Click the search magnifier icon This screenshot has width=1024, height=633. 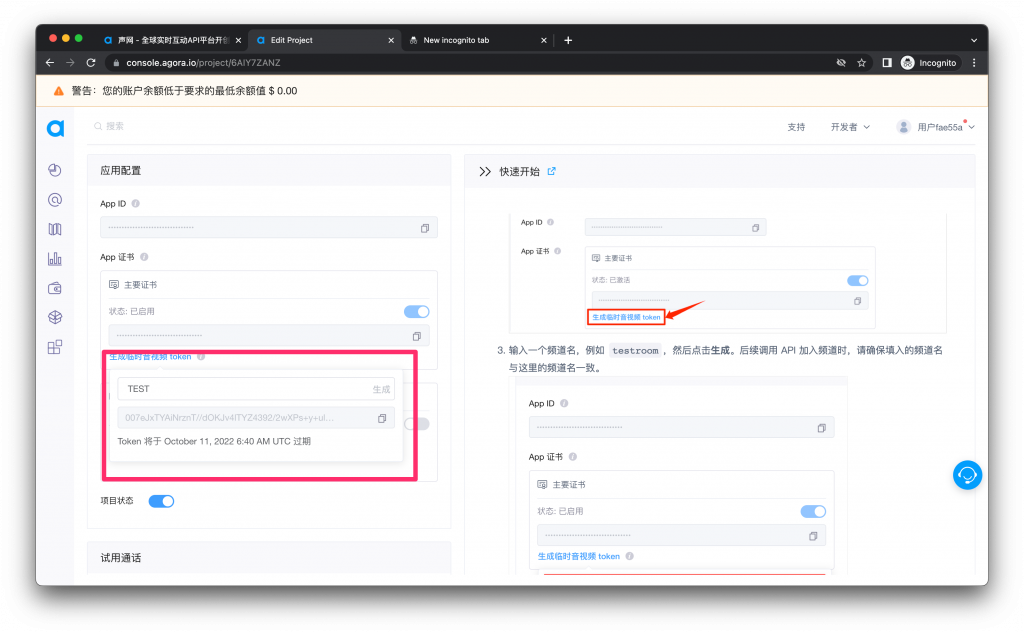(x=98, y=126)
